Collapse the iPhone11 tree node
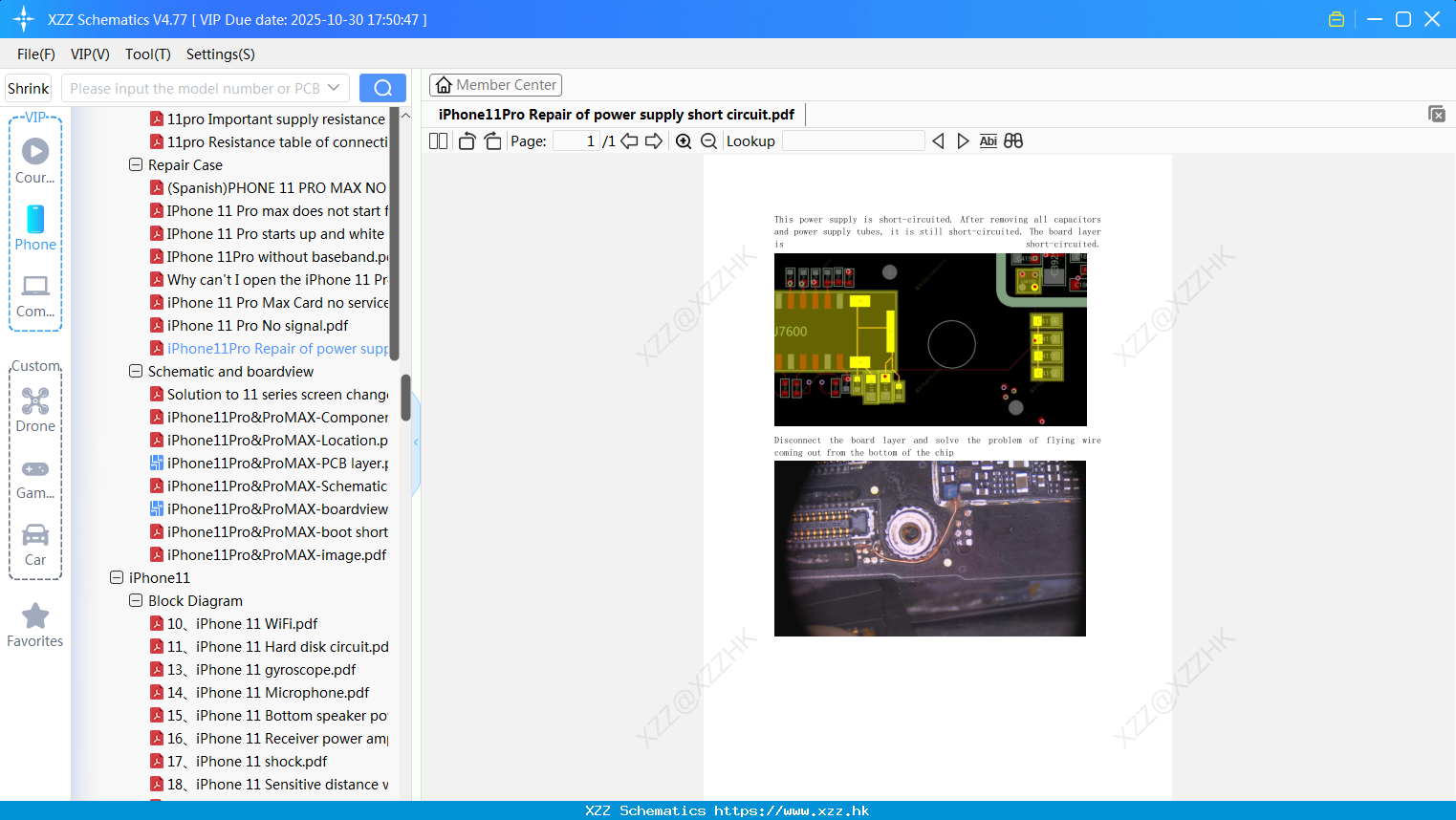This screenshot has height=820, width=1456. [x=117, y=577]
